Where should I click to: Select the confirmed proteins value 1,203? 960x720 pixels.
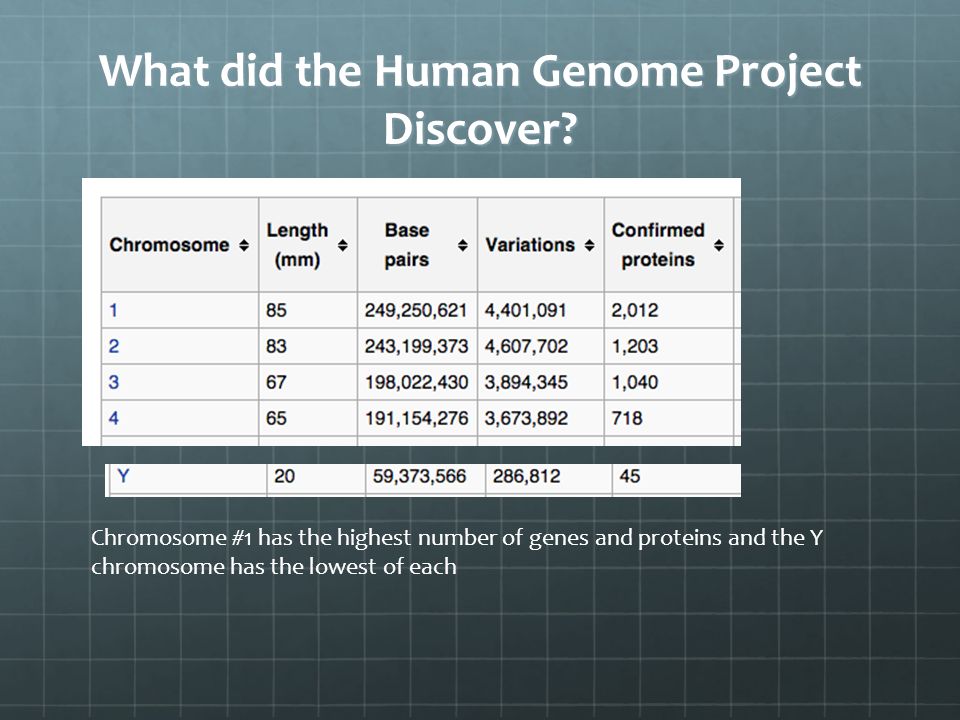coord(635,347)
